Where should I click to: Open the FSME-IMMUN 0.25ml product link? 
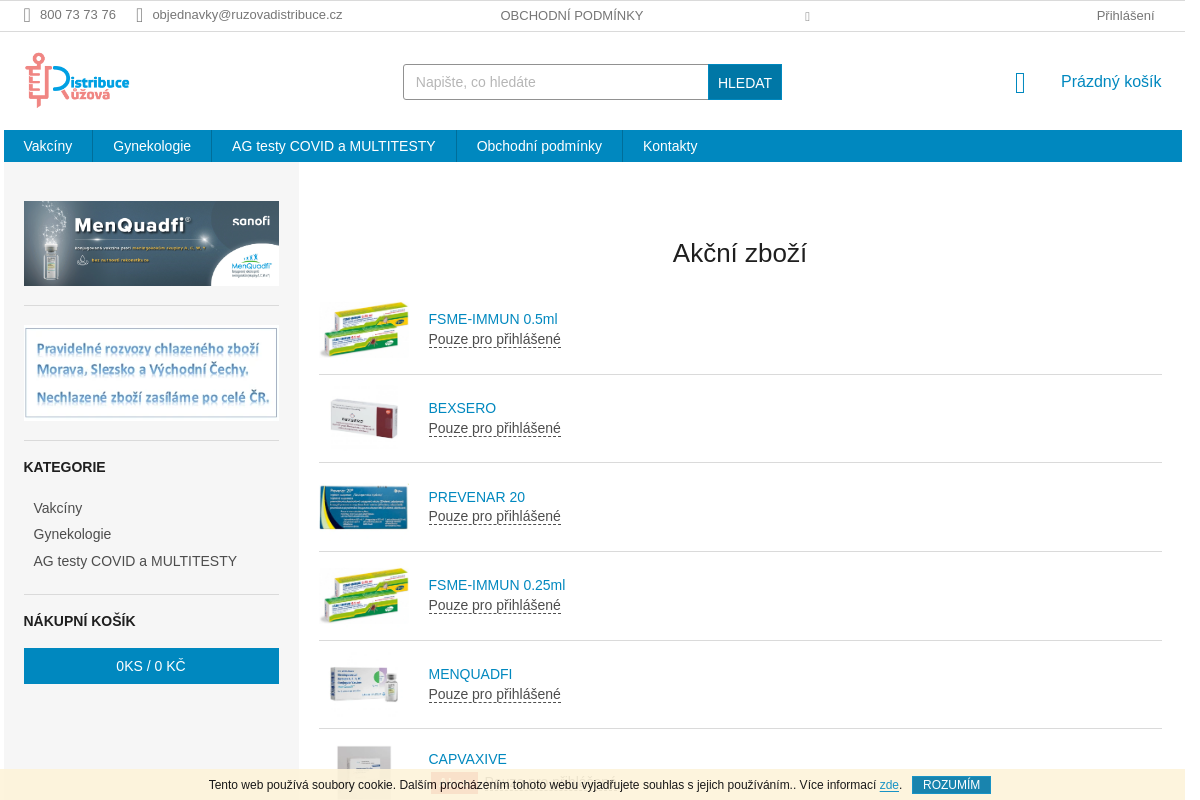[x=497, y=585]
